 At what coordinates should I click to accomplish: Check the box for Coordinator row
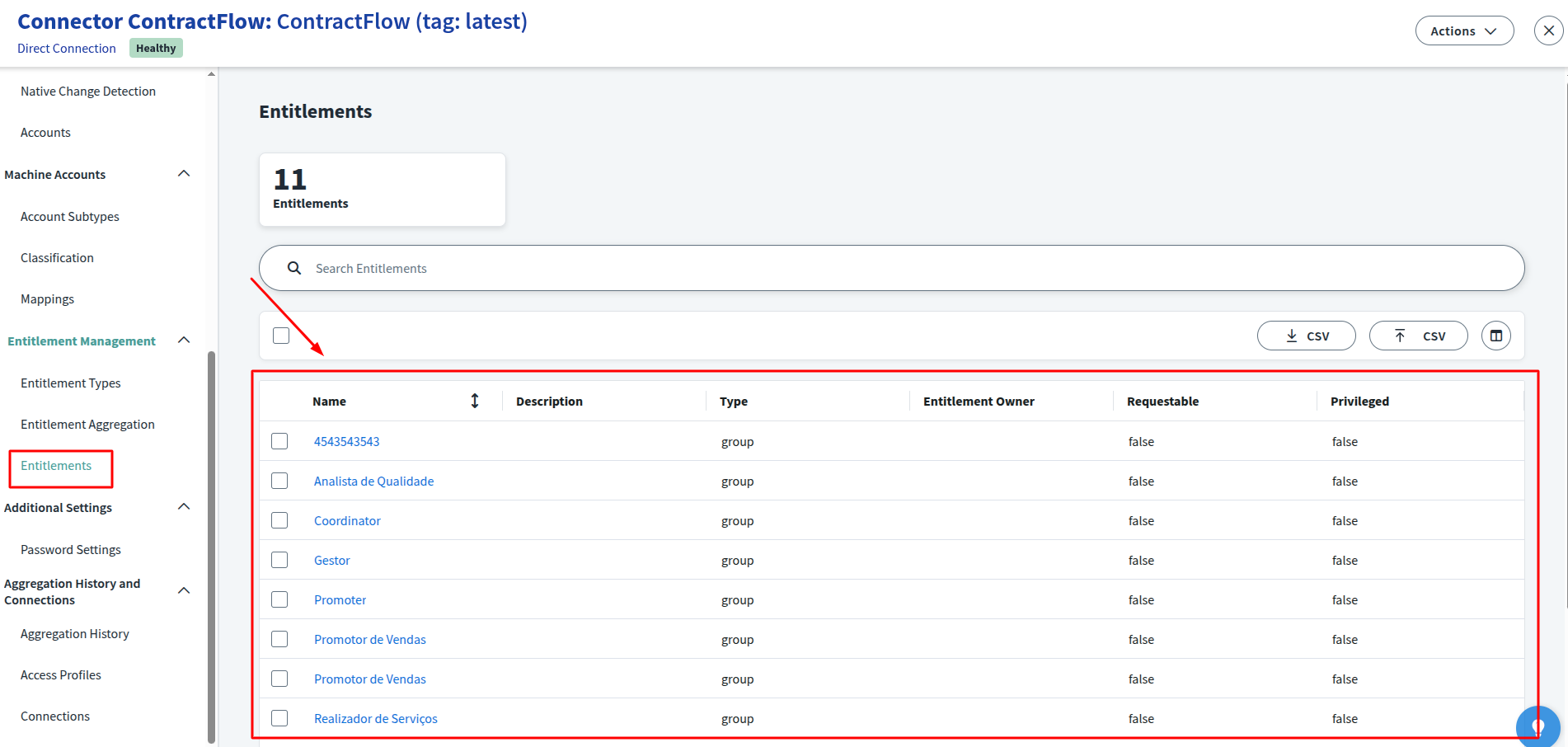[x=279, y=520]
